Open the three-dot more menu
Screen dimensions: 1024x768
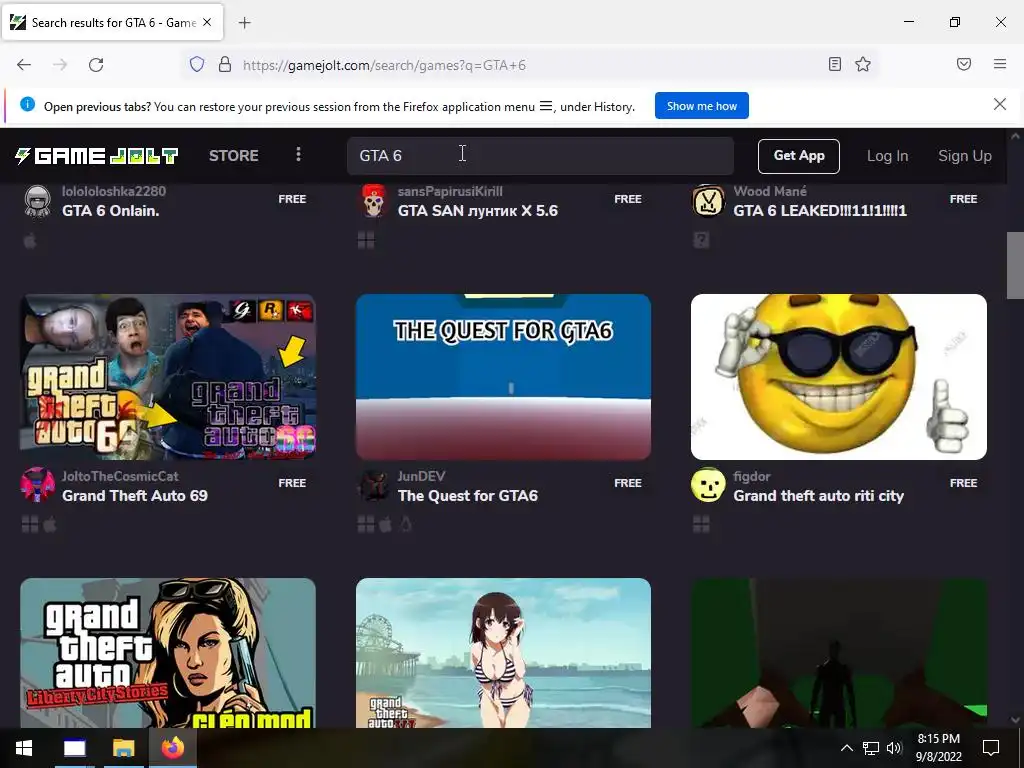click(298, 154)
